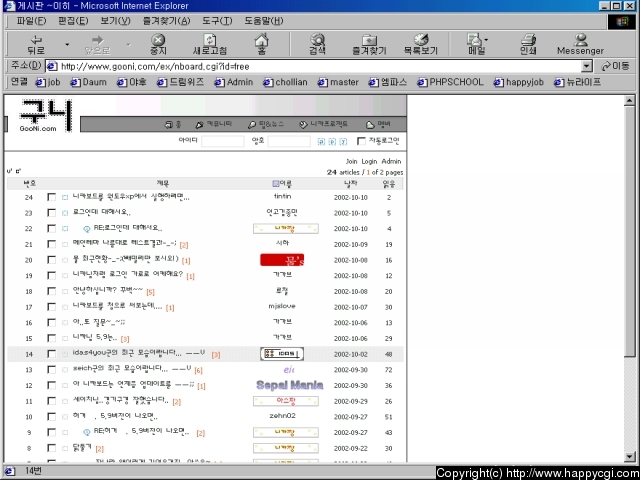Click the Back (뒤로) toolbar icon

36,44
